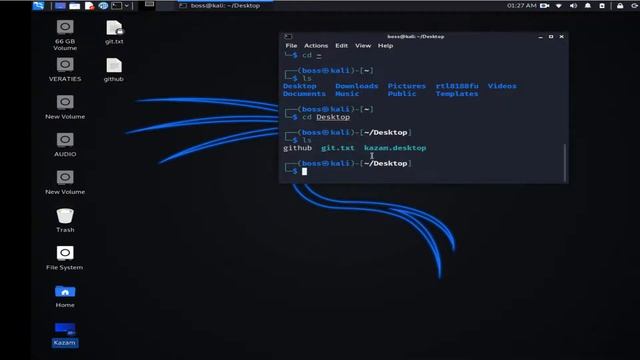This screenshot has height=360, width=640.
Task: Open the text editor panel launcher
Action: coord(89,6)
